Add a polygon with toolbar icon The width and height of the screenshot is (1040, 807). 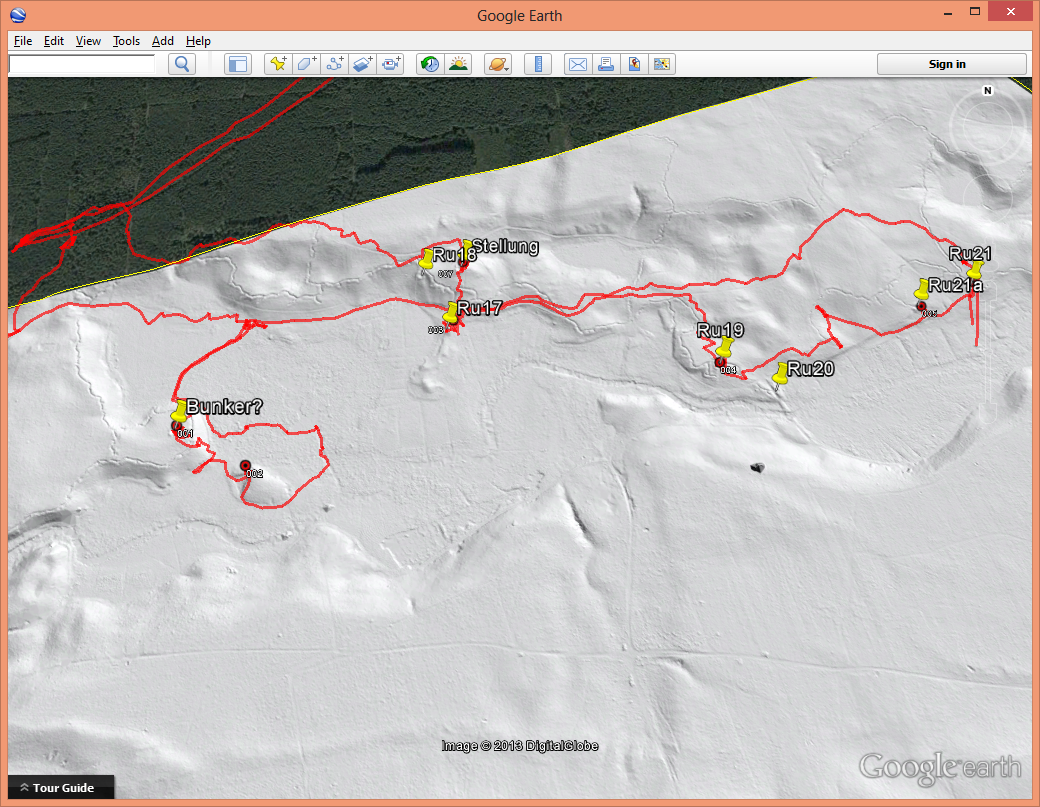pos(306,64)
